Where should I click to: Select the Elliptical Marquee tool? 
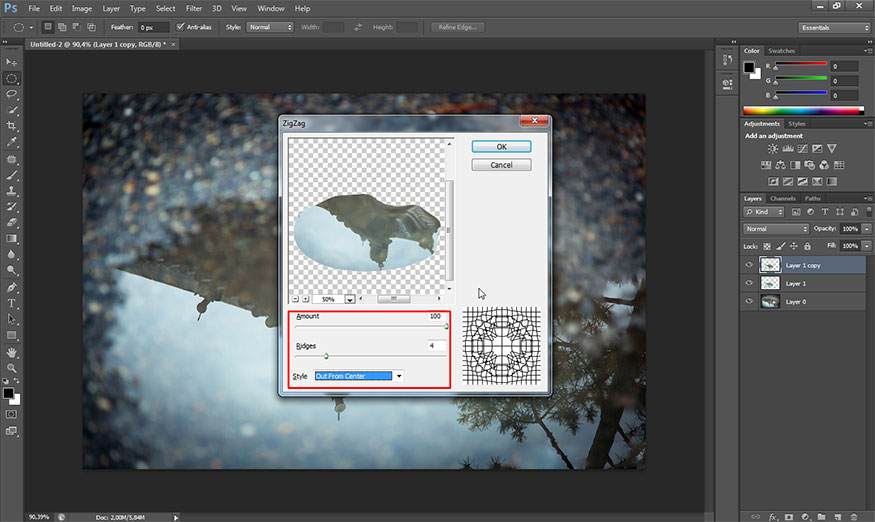(12, 78)
